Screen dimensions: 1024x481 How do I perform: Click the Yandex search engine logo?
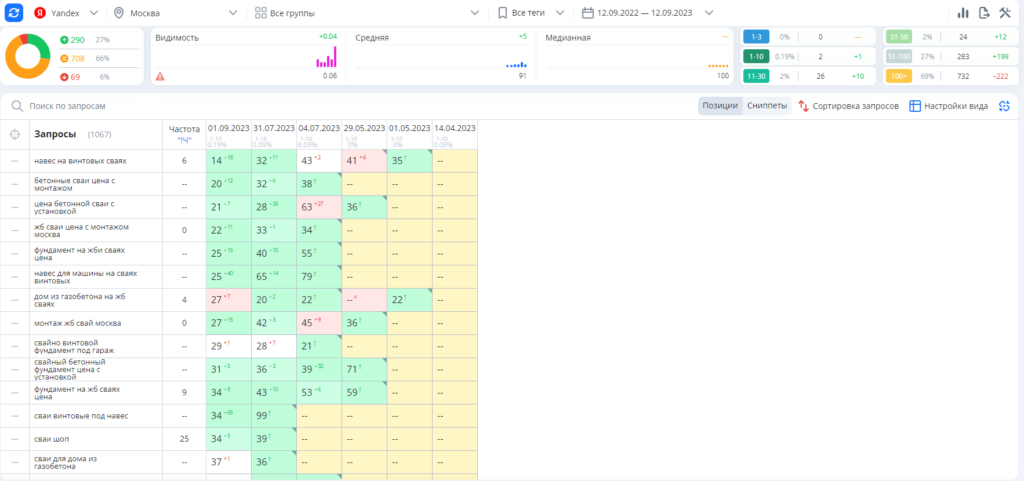click(x=40, y=12)
